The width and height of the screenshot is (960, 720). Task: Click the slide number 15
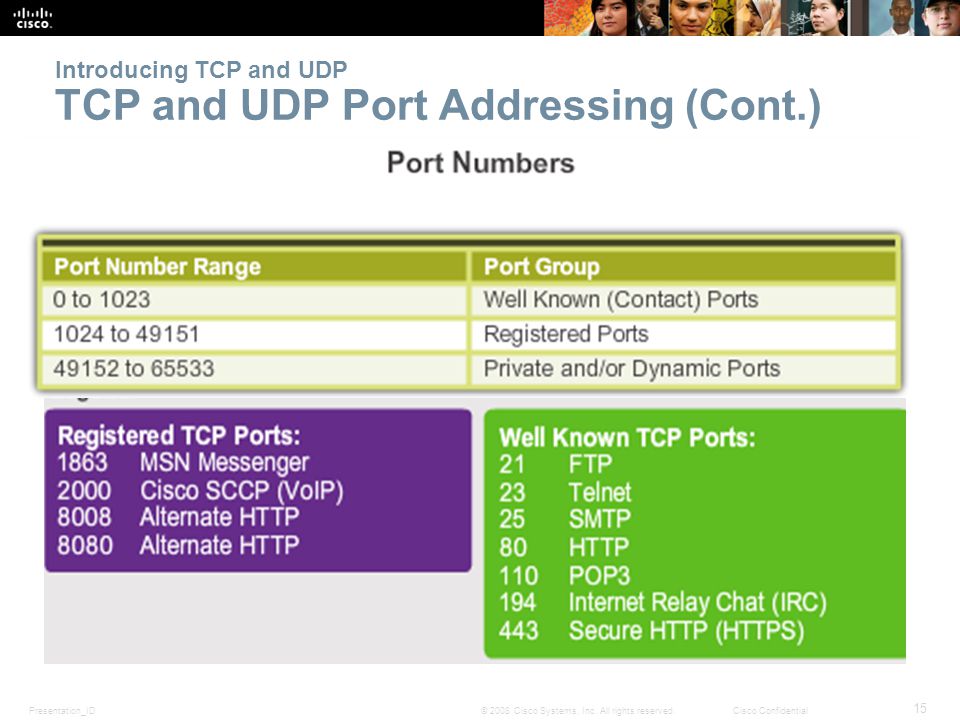[x=920, y=708]
